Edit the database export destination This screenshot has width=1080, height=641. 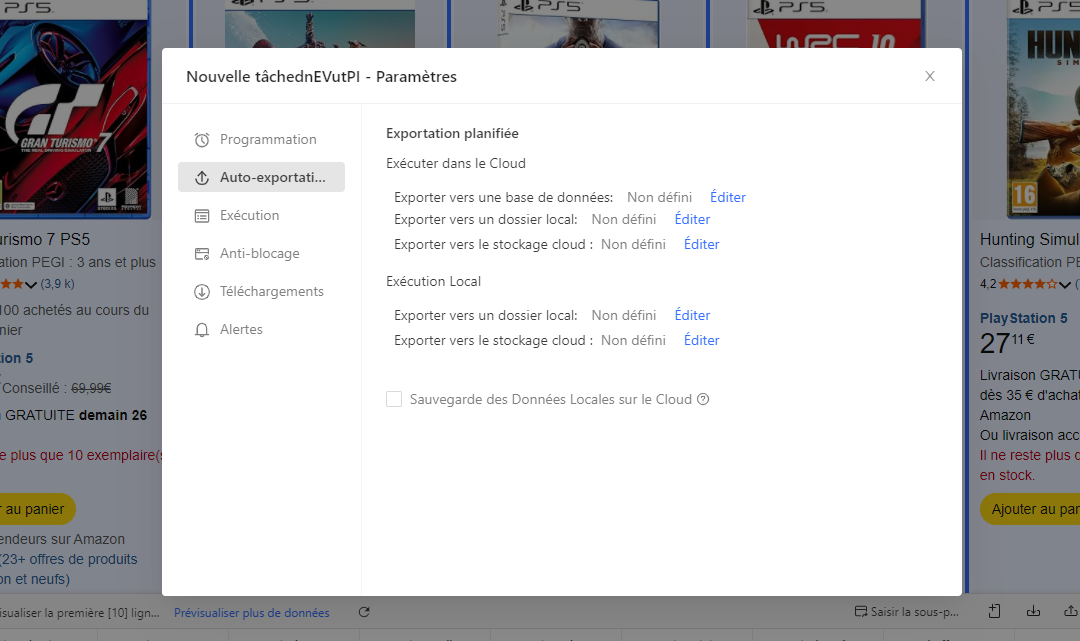727,197
